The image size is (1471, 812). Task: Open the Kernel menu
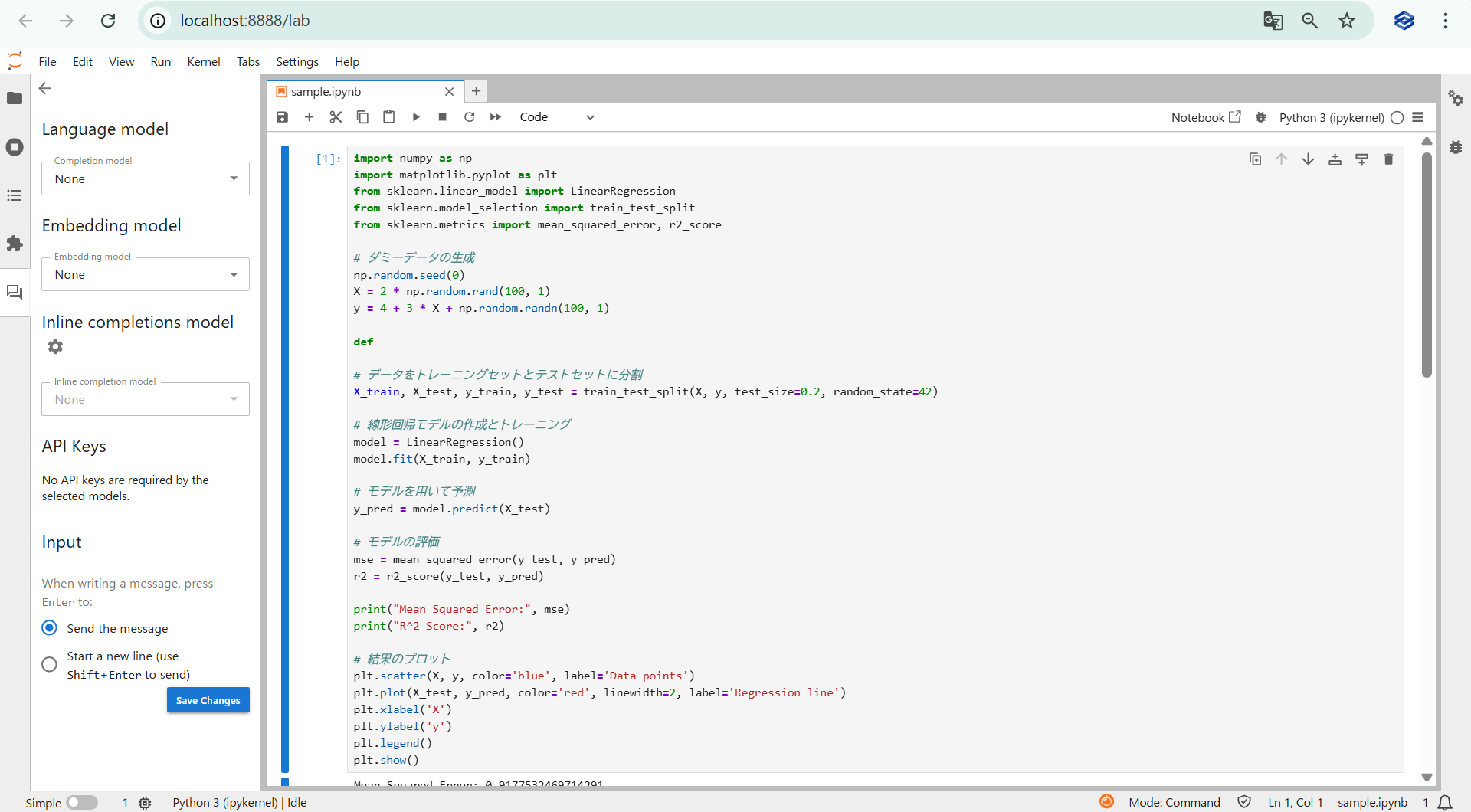point(203,62)
